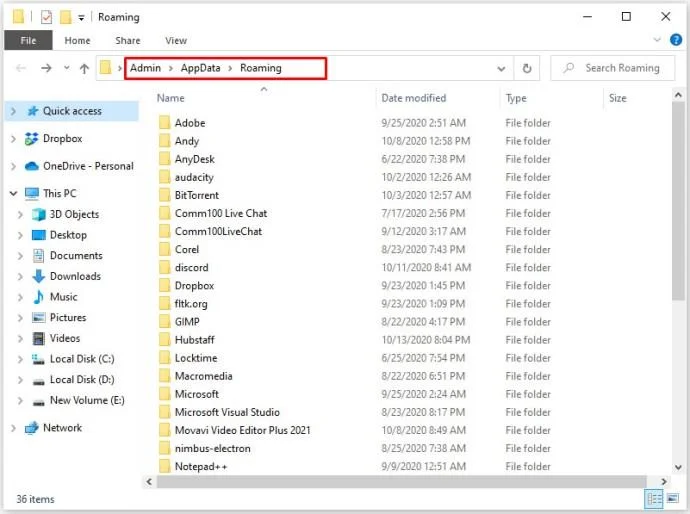Open Desktop icon in the sidebar
The image size is (690, 514).
pyautogui.click(x=39, y=235)
